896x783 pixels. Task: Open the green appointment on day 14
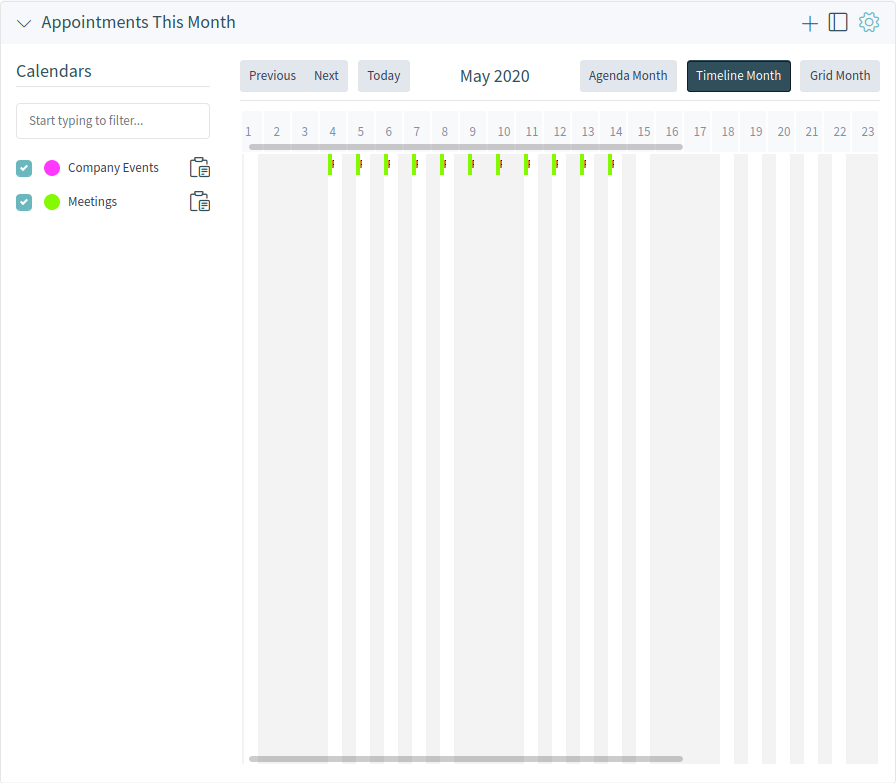(x=611, y=165)
